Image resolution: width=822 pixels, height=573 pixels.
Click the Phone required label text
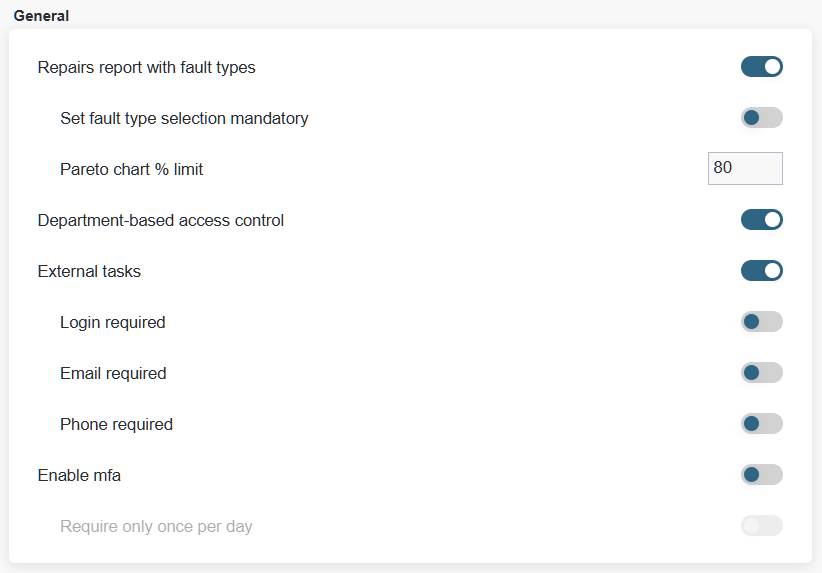click(116, 424)
